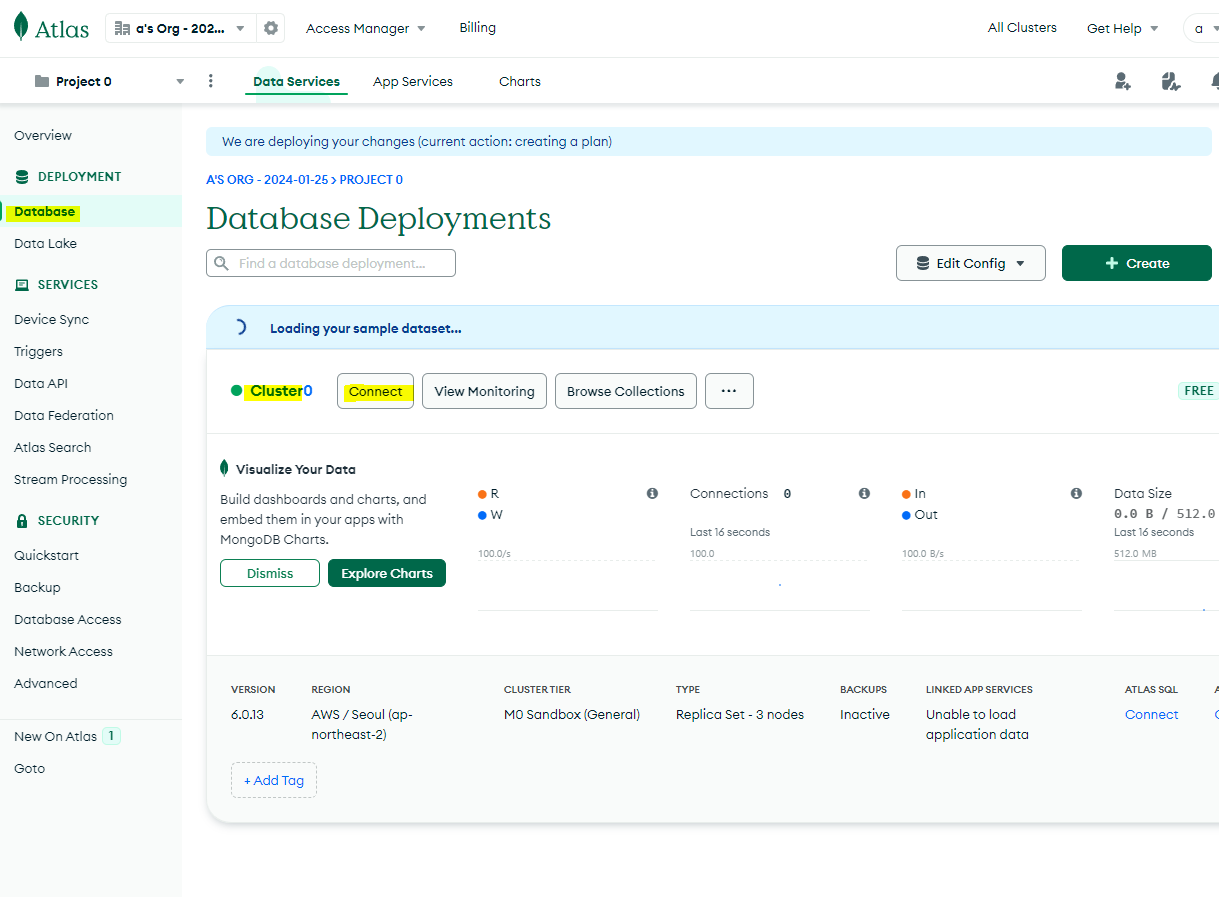Open the Get Help dropdown
This screenshot has height=897, width=1219.
(x=1123, y=28)
